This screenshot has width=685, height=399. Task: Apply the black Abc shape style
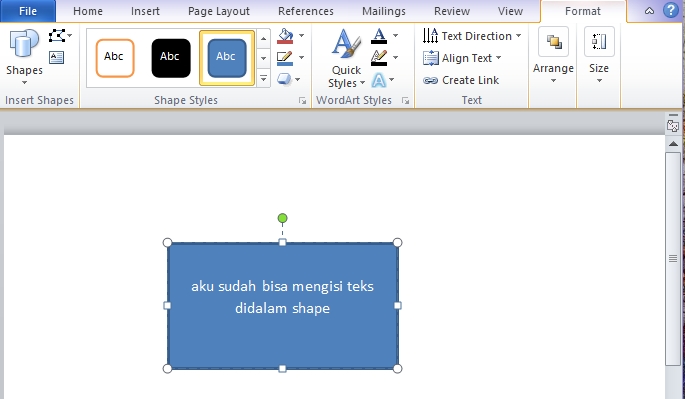[171, 58]
